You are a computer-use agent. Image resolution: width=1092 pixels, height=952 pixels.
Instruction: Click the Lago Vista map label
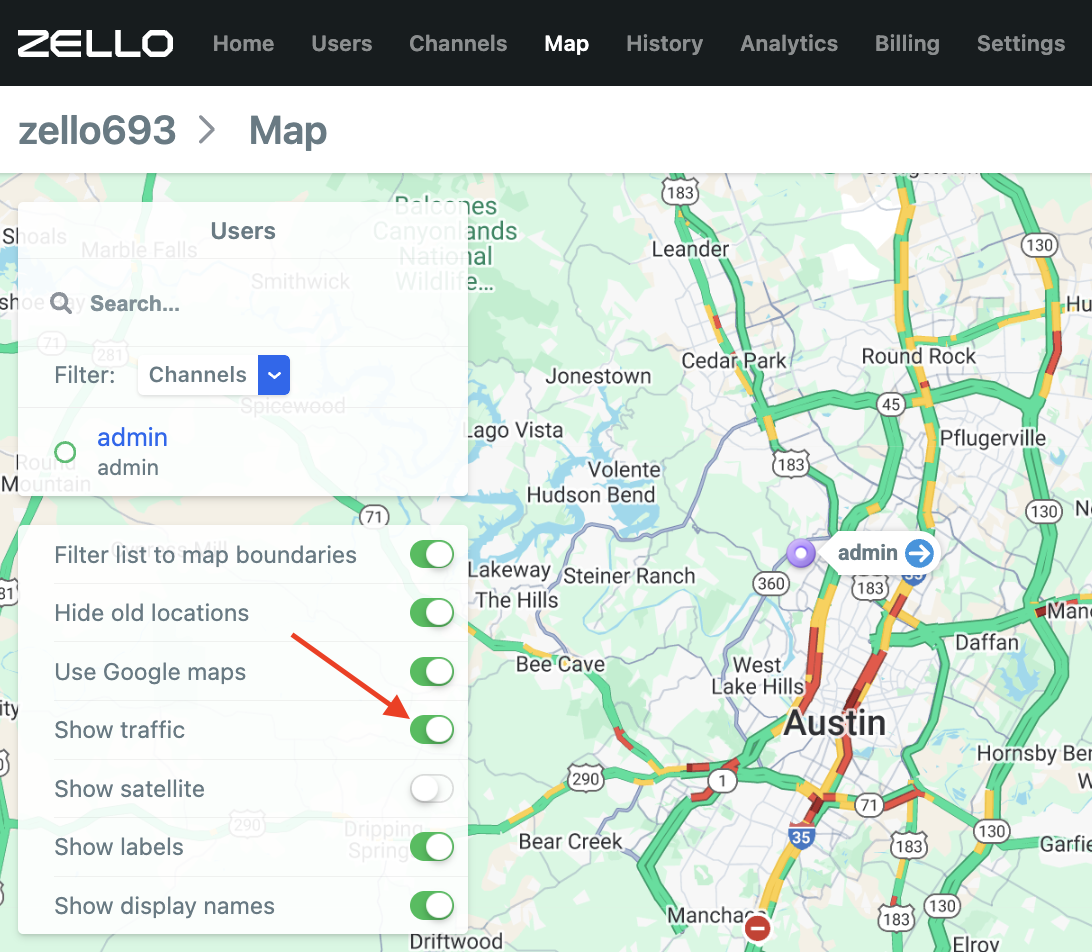tap(515, 430)
